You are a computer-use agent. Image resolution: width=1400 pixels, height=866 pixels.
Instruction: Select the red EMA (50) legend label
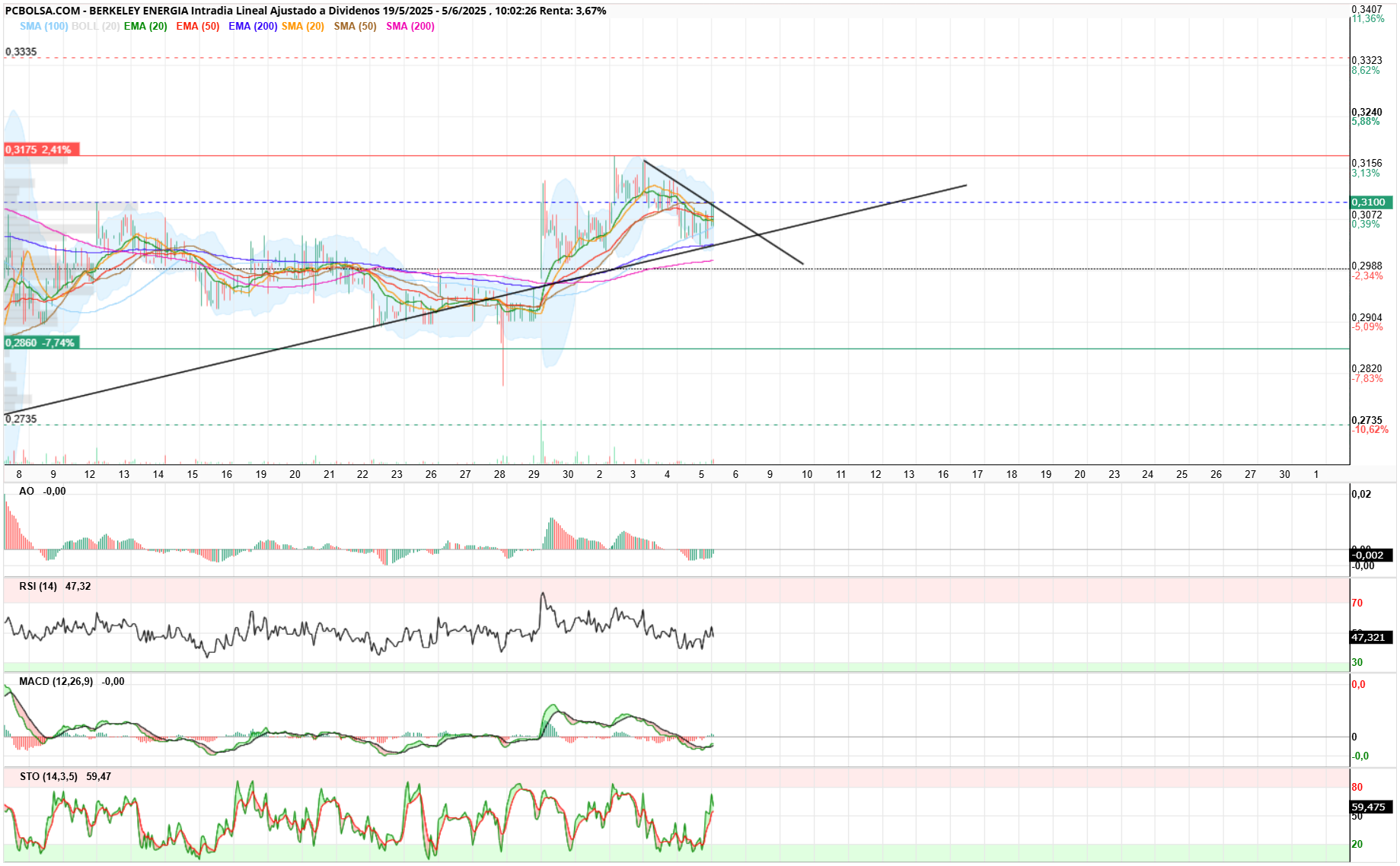point(198,26)
